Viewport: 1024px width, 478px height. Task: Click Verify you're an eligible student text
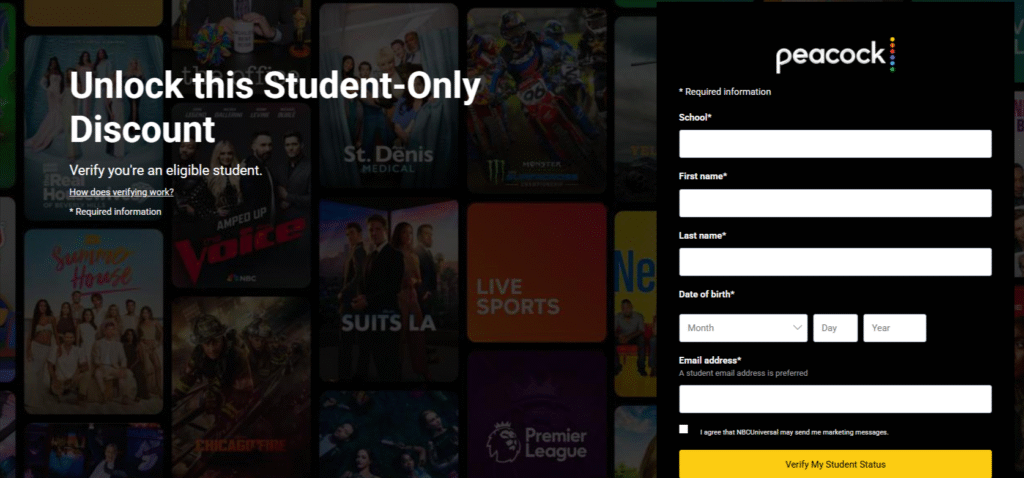(166, 170)
